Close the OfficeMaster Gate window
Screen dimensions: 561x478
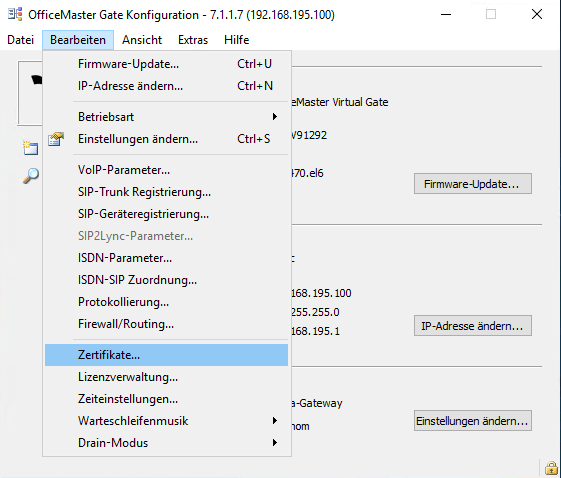click(537, 14)
